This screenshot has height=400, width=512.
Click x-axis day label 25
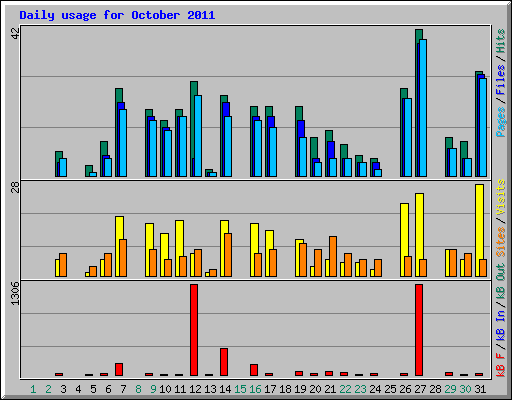pos(390,389)
